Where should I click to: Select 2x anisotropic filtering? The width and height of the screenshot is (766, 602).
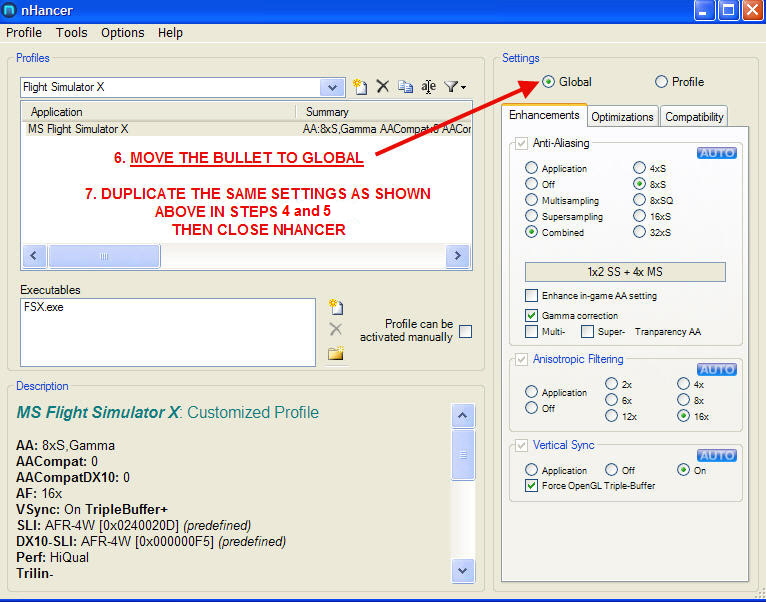[x=611, y=384]
